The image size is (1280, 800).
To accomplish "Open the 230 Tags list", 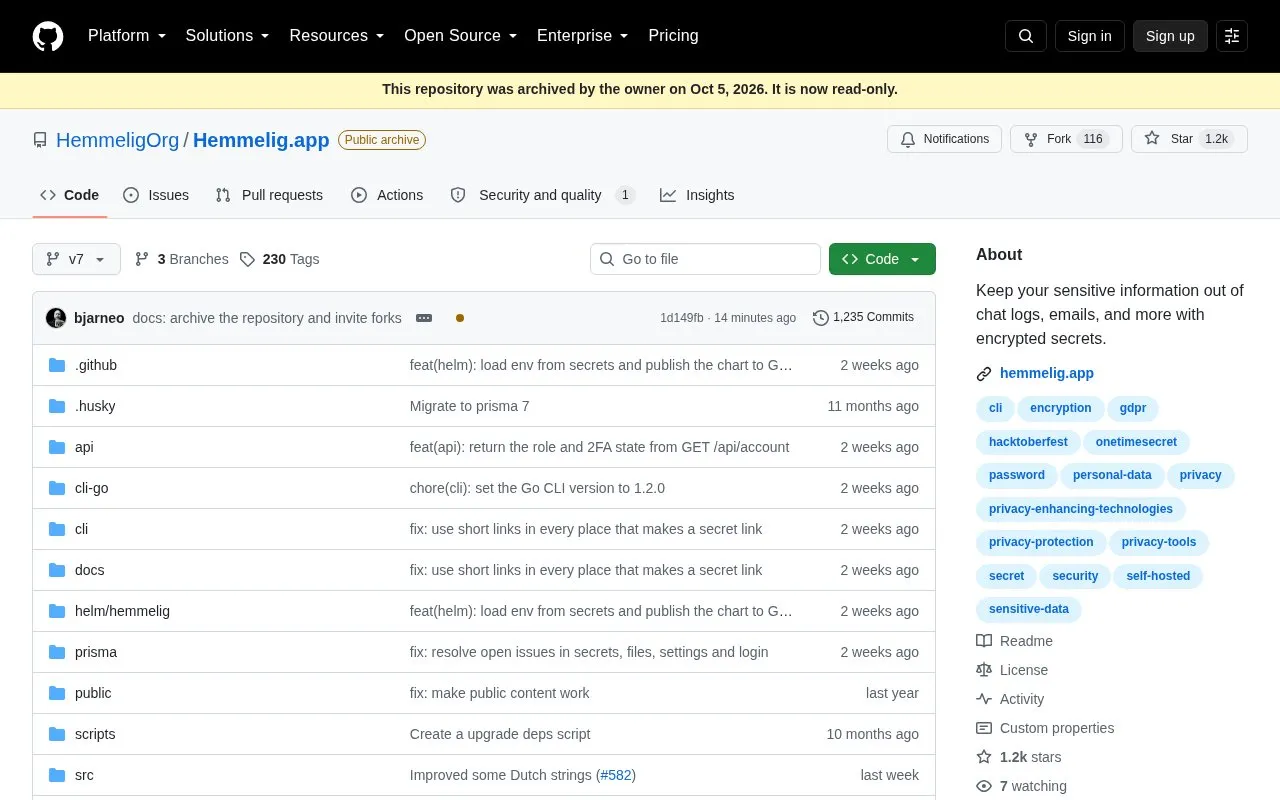I will 279,259.
